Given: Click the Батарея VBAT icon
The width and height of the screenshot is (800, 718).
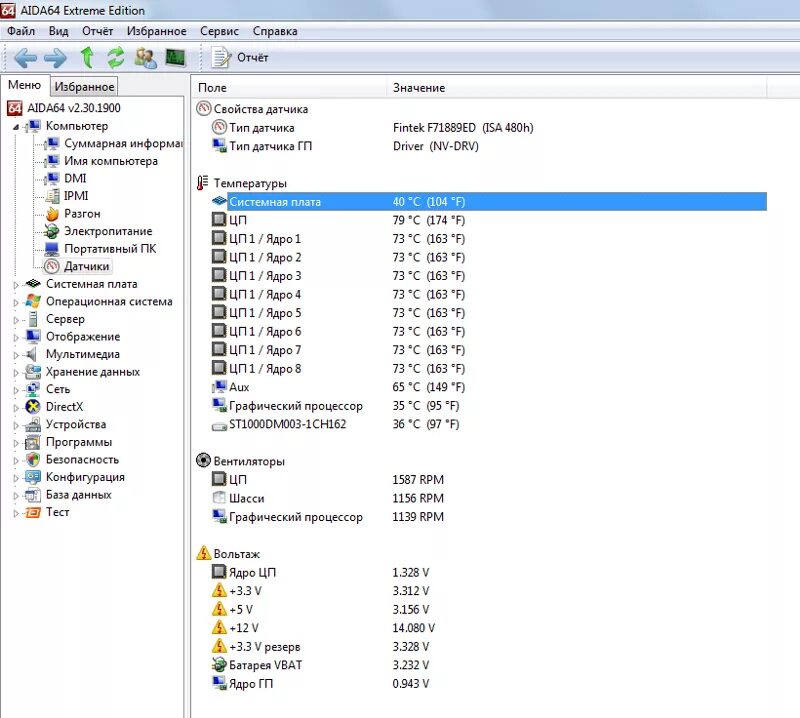Looking at the screenshot, I should [219, 664].
